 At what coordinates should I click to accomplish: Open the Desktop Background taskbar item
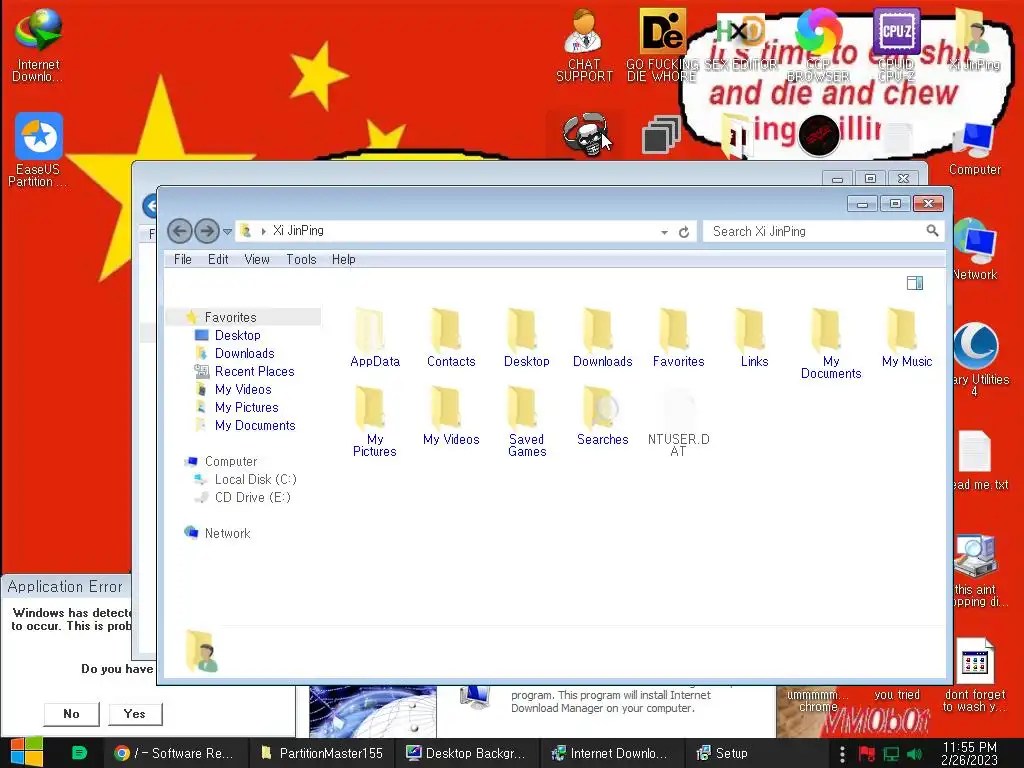click(467, 753)
